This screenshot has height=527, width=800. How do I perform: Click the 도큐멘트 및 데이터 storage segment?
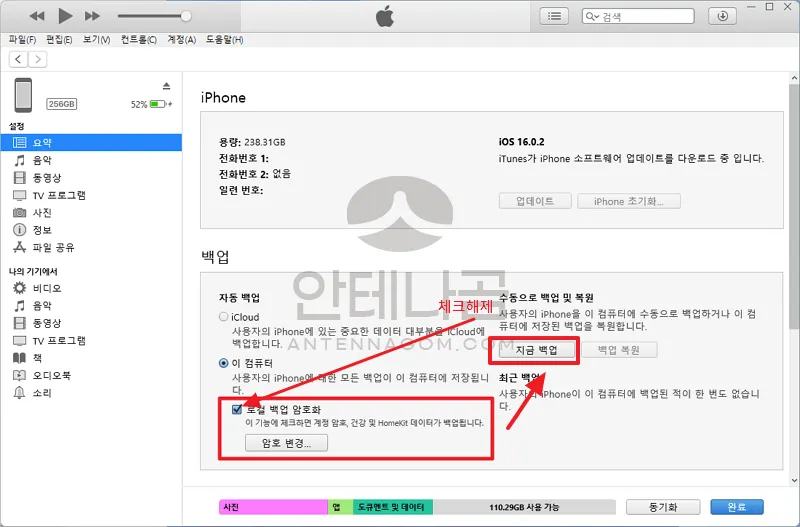393,507
